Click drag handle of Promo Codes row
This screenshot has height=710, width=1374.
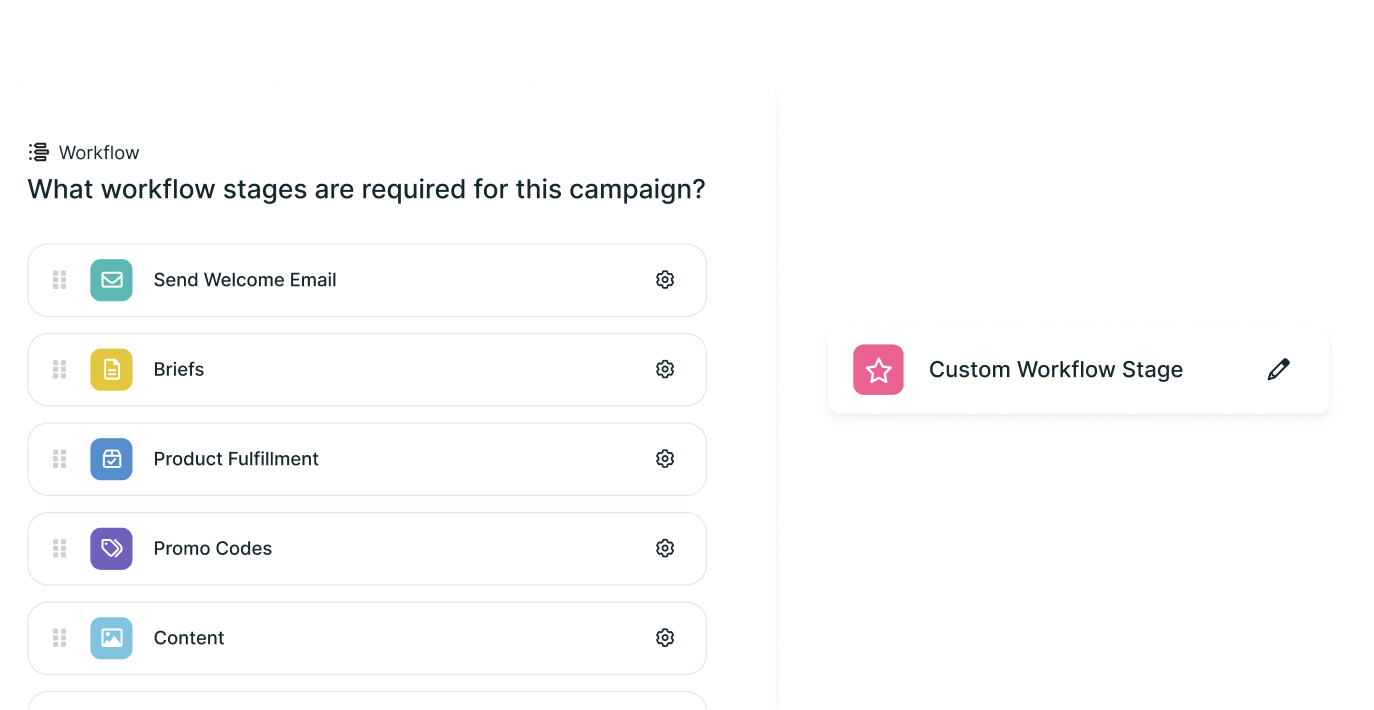[x=59, y=549]
